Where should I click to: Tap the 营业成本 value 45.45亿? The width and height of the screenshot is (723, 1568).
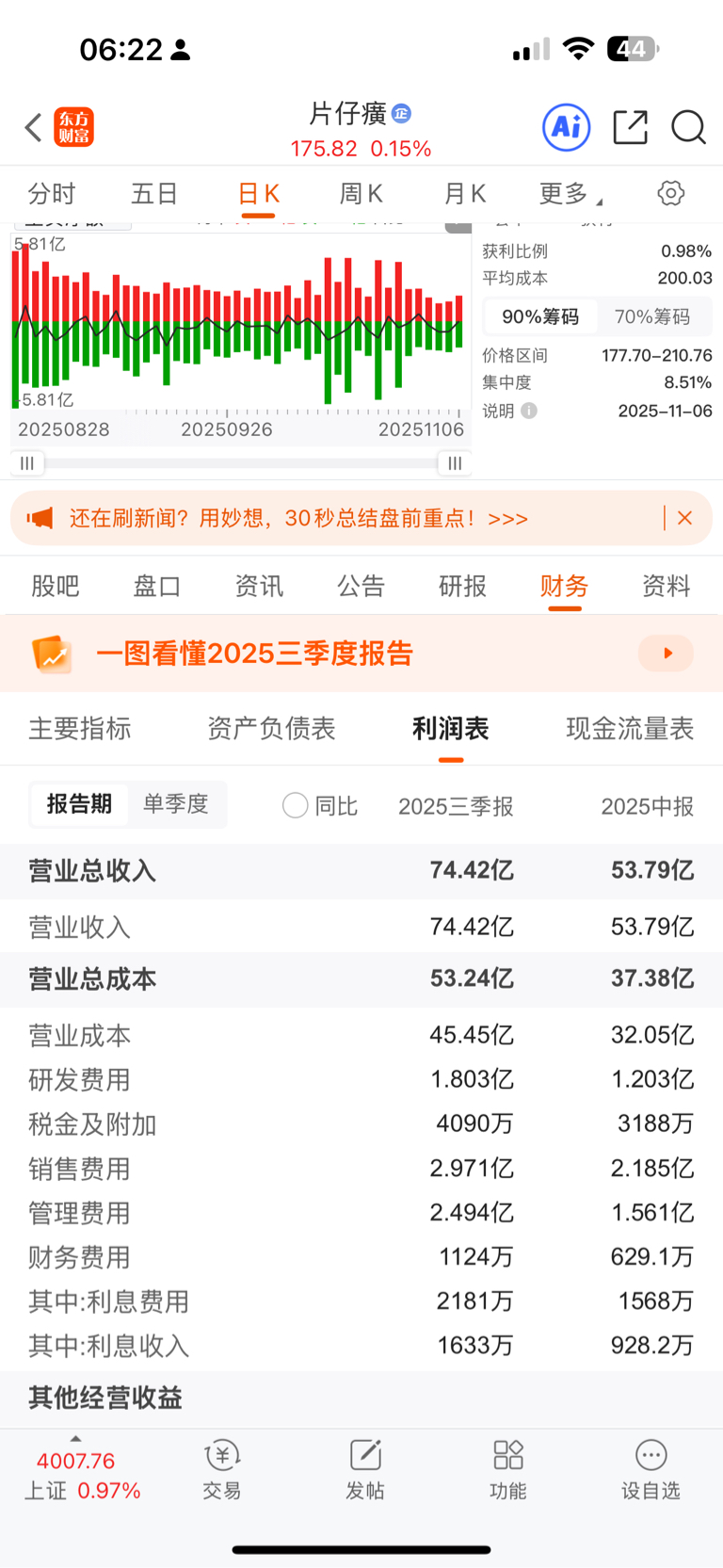pos(472,1035)
